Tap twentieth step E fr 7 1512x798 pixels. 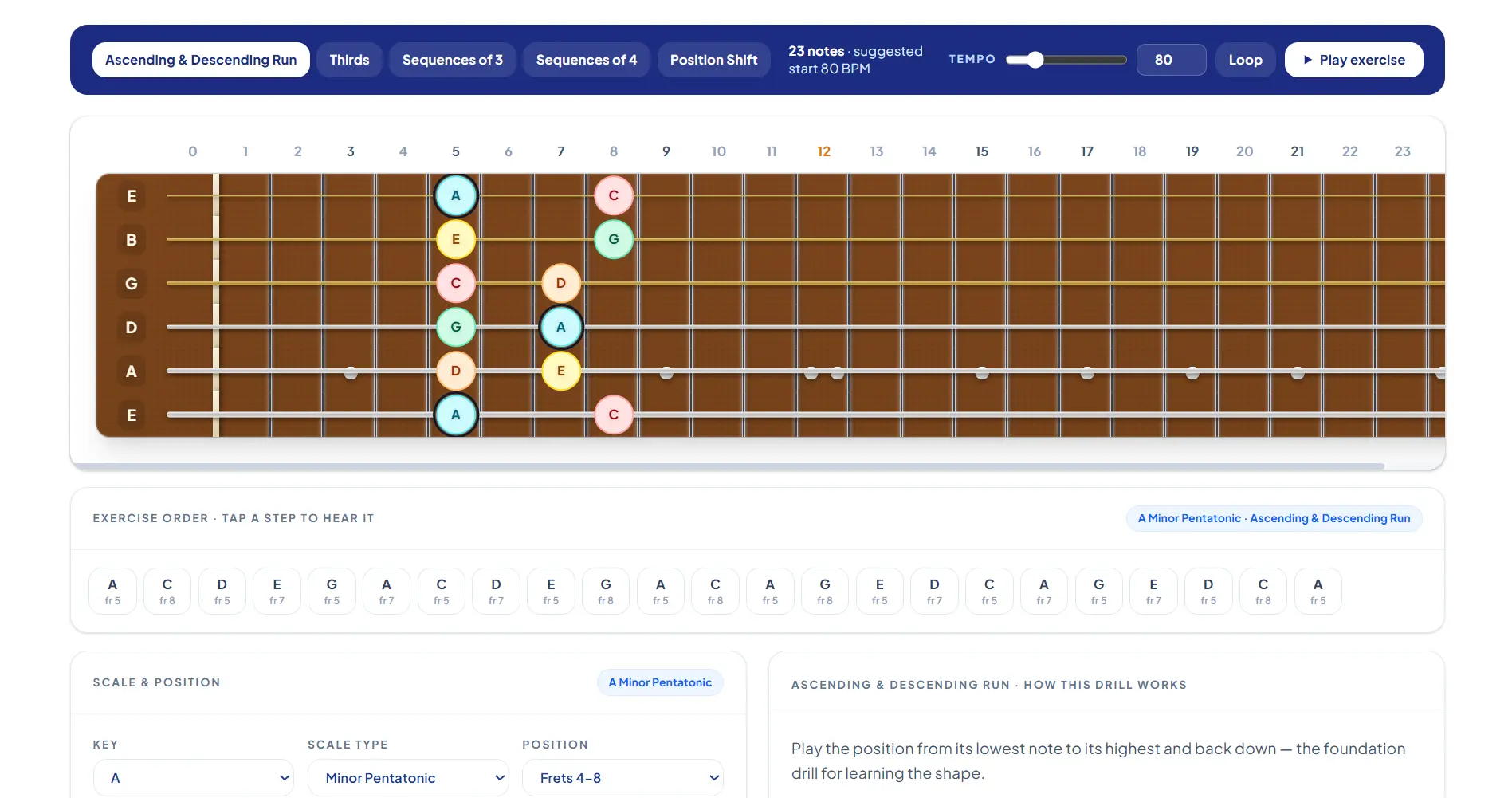tap(1153, 591)
